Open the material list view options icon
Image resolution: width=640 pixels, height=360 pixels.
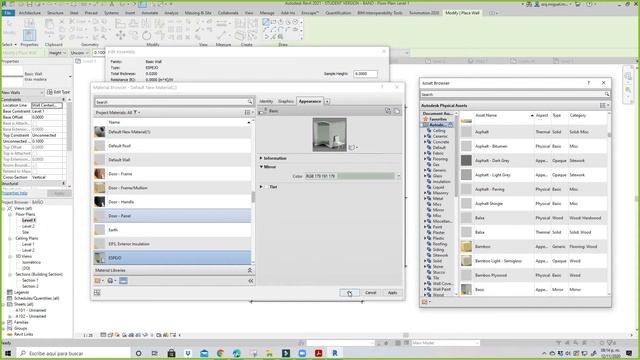click(x=248, y=113)
